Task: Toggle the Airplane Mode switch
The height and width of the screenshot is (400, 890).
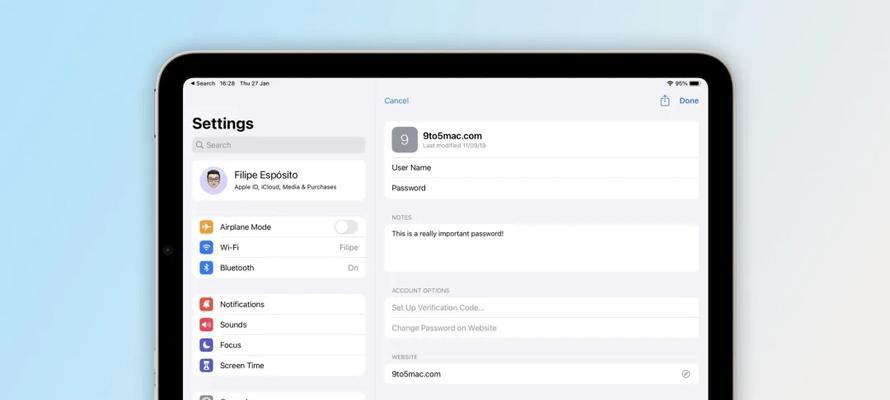Action: coord(346,227)
